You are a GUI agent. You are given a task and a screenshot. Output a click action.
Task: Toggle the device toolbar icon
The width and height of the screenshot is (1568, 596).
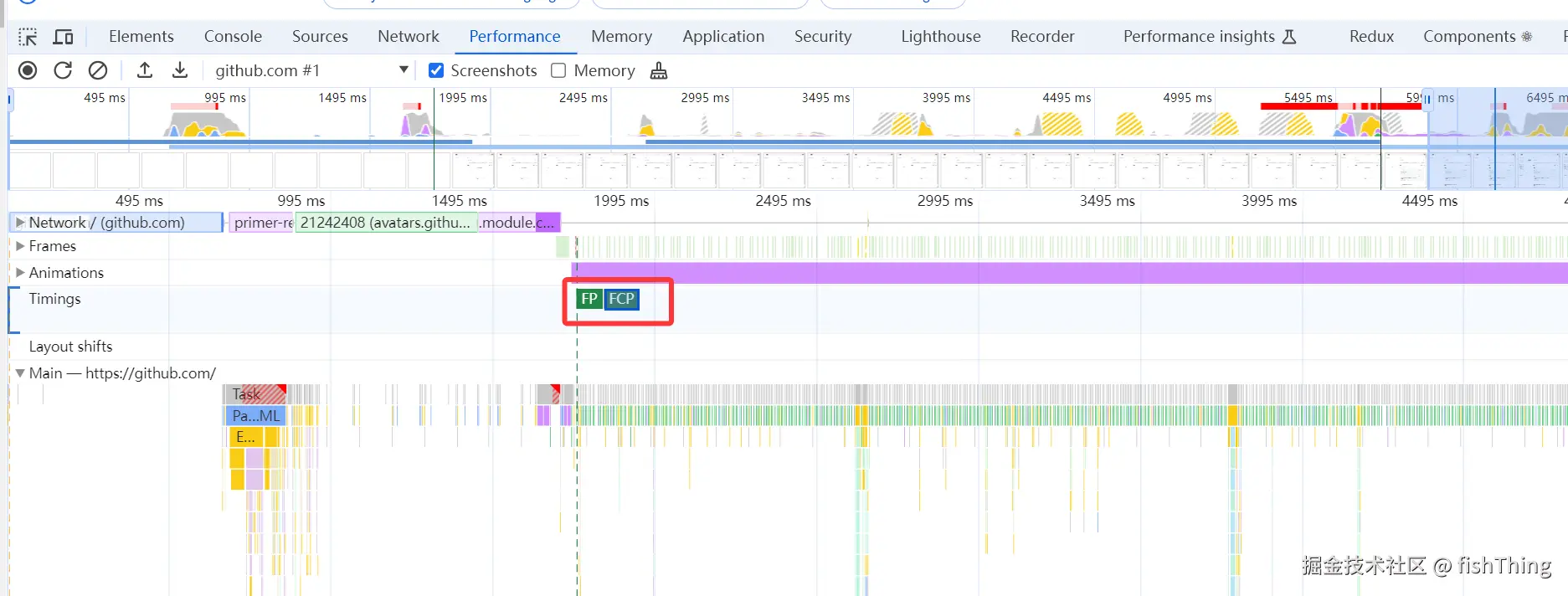[63, 37]
